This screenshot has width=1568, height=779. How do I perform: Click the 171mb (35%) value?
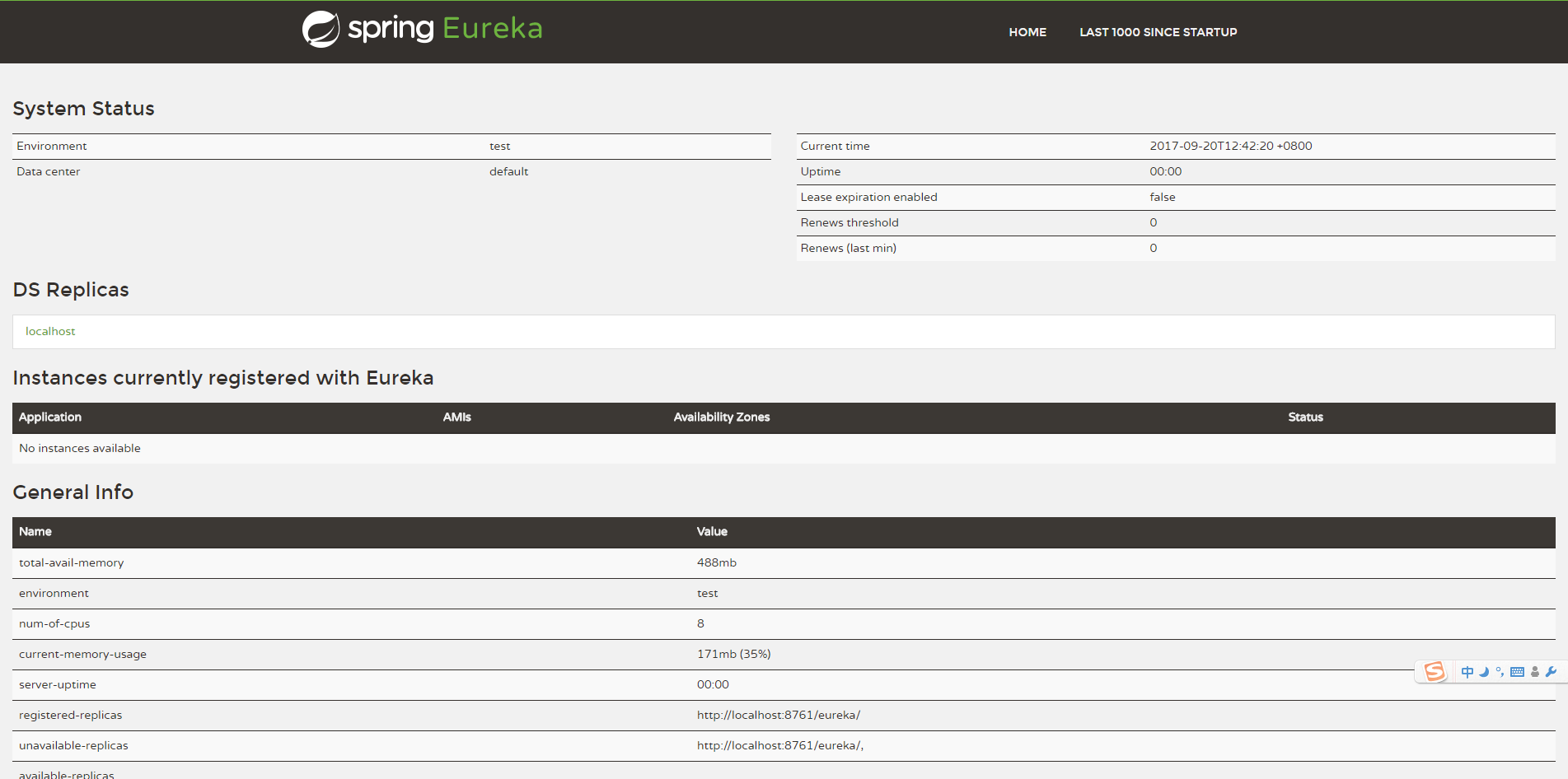pyautogui.click(x=734, y=654)
